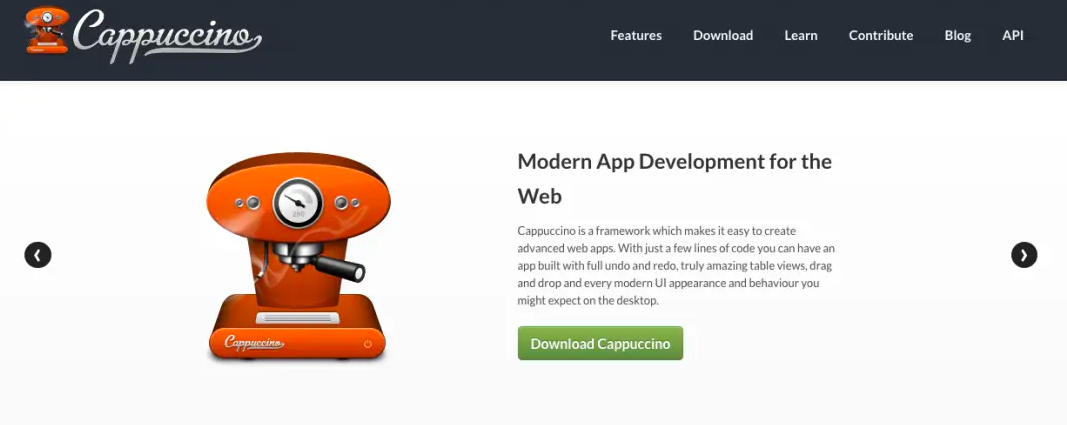Click the power light on the machine base
This screenshot has width=1067, height=425.
367,344
